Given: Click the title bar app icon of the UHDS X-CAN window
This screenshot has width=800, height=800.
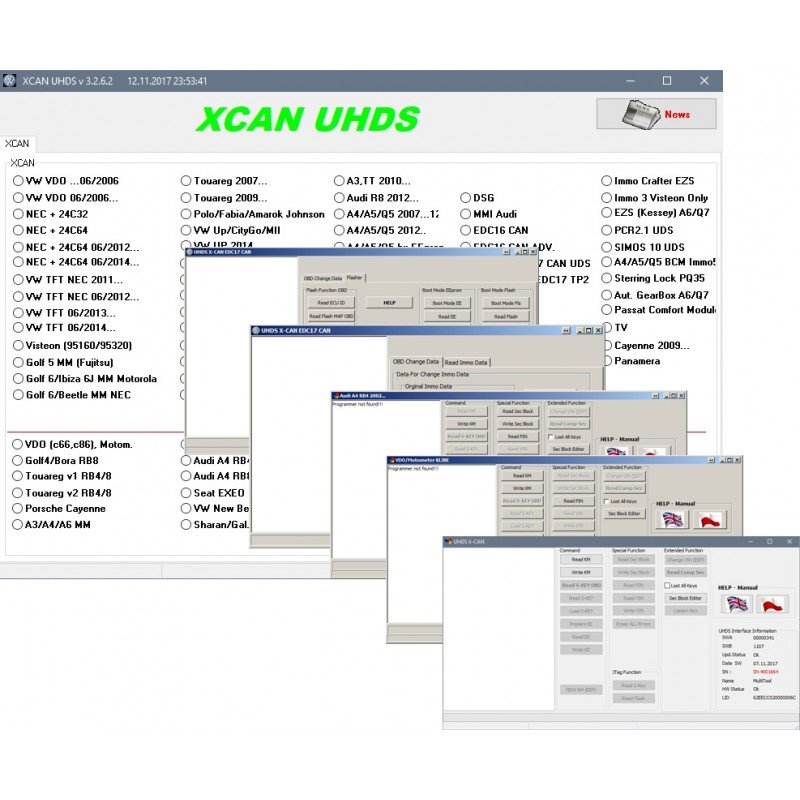Looking at the screenshot, I should 448,541.
